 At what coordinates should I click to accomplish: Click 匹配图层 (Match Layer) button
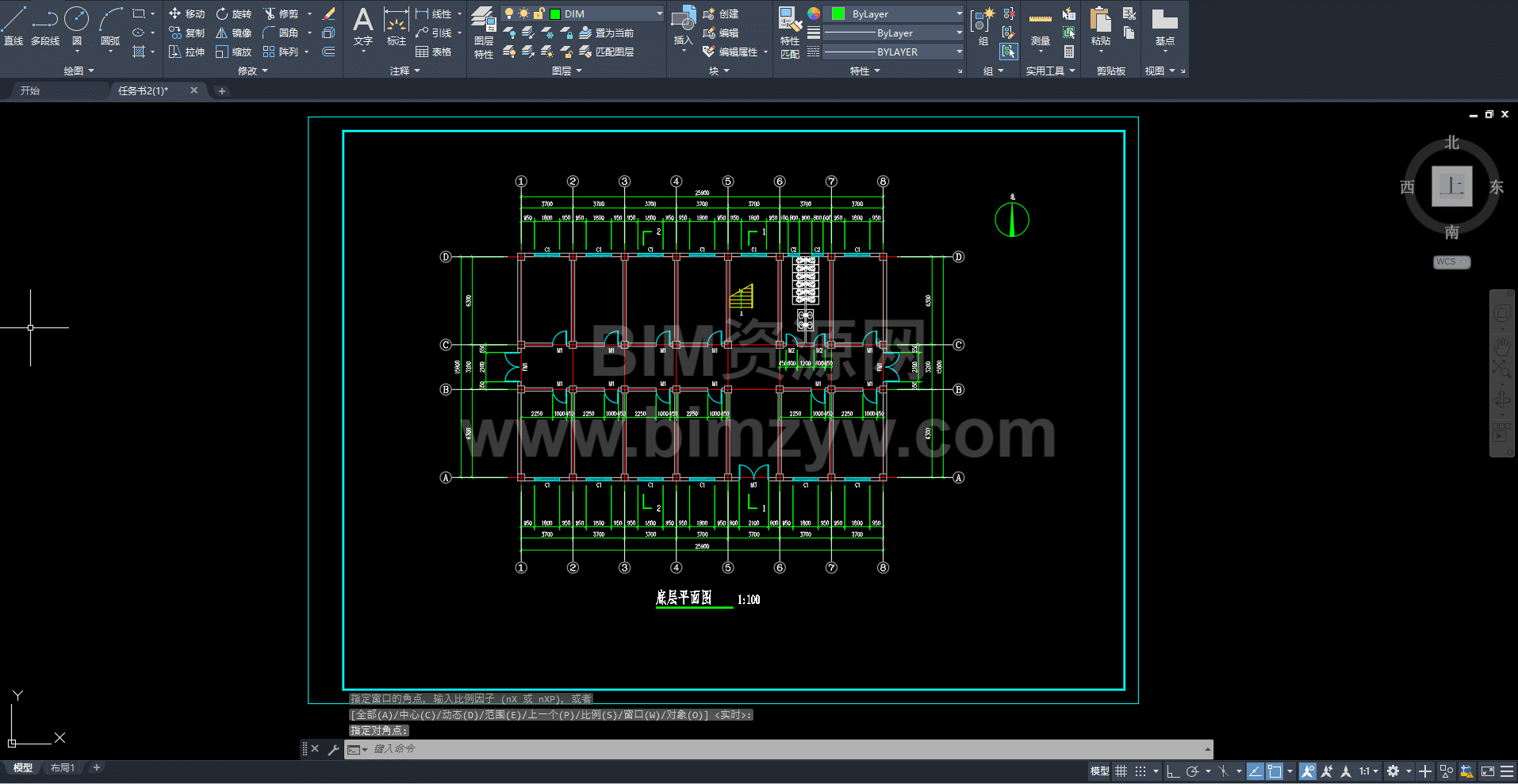[x=607, y=52]
